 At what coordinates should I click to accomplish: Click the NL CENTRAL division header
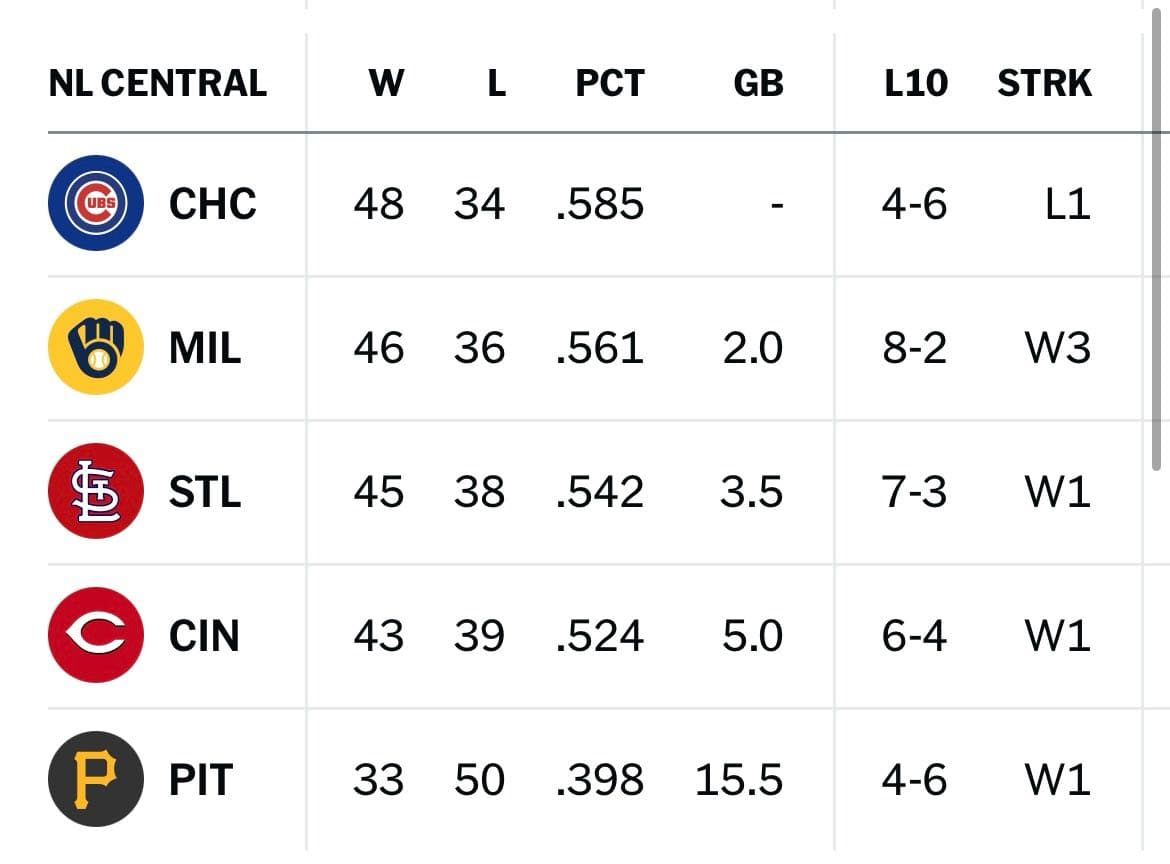[x=157, y=83]
